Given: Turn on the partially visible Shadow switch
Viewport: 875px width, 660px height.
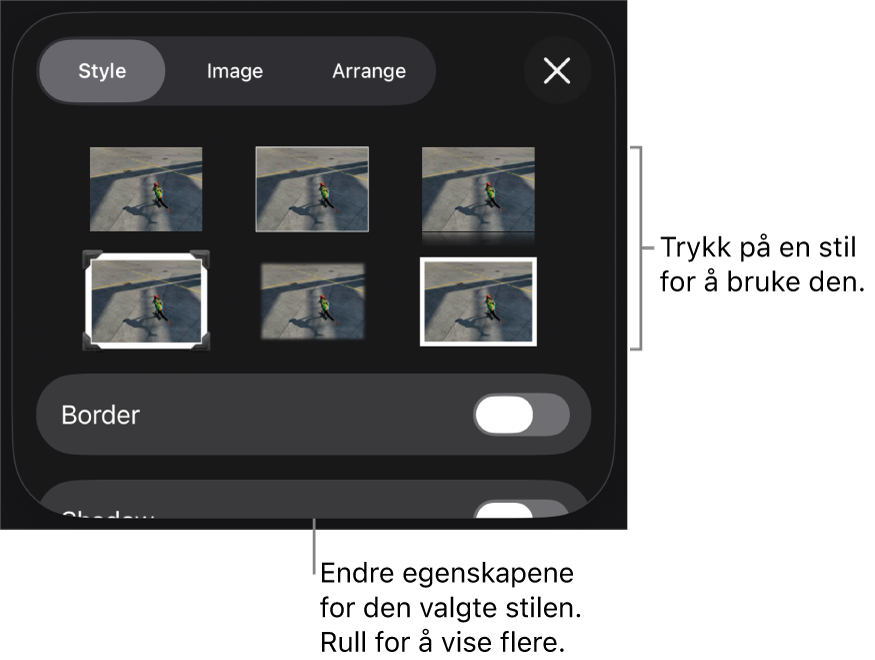Looking at the screenshot, I should [x=521, y=509].
